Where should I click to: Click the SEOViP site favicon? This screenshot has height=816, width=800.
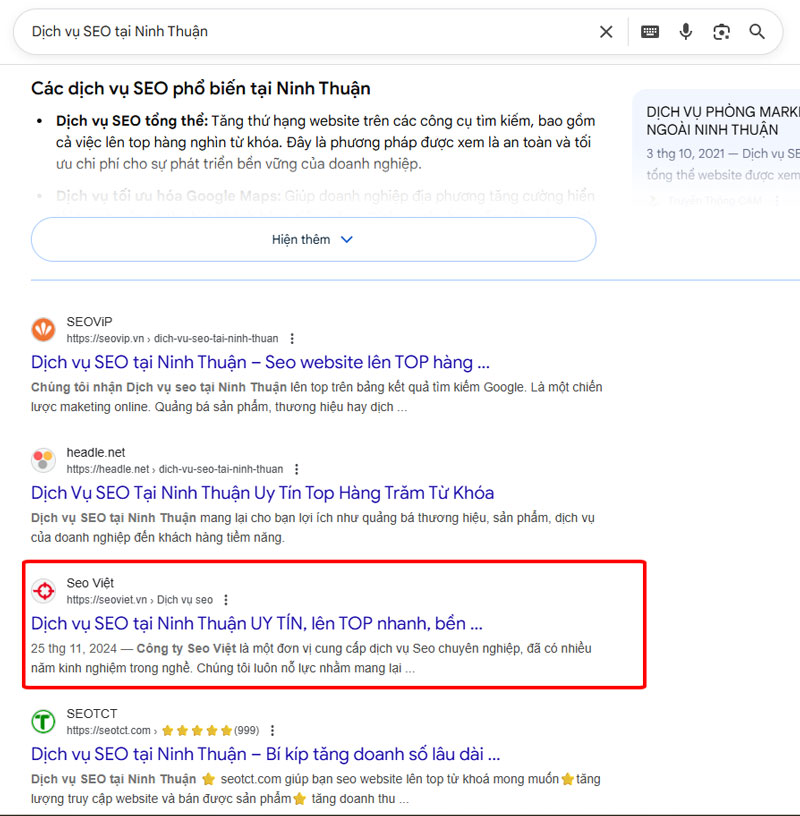tap(43, 329)
